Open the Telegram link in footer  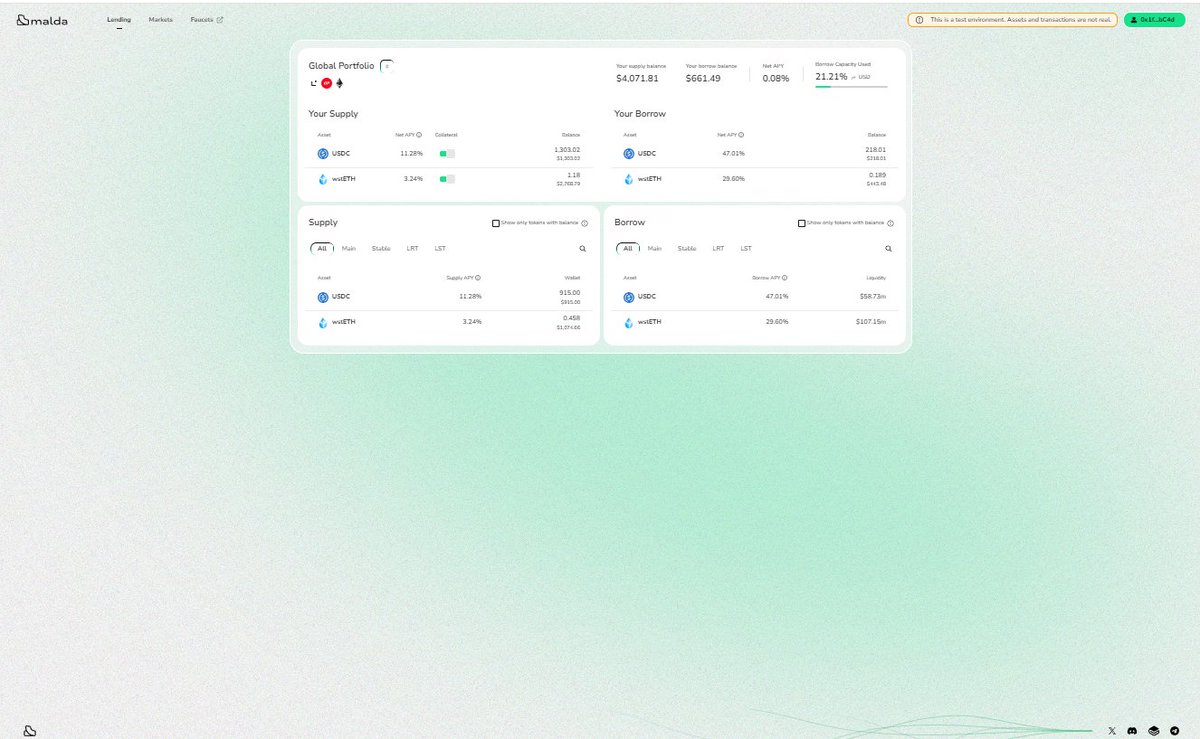pyautogui.click(x=1174, y=731)
